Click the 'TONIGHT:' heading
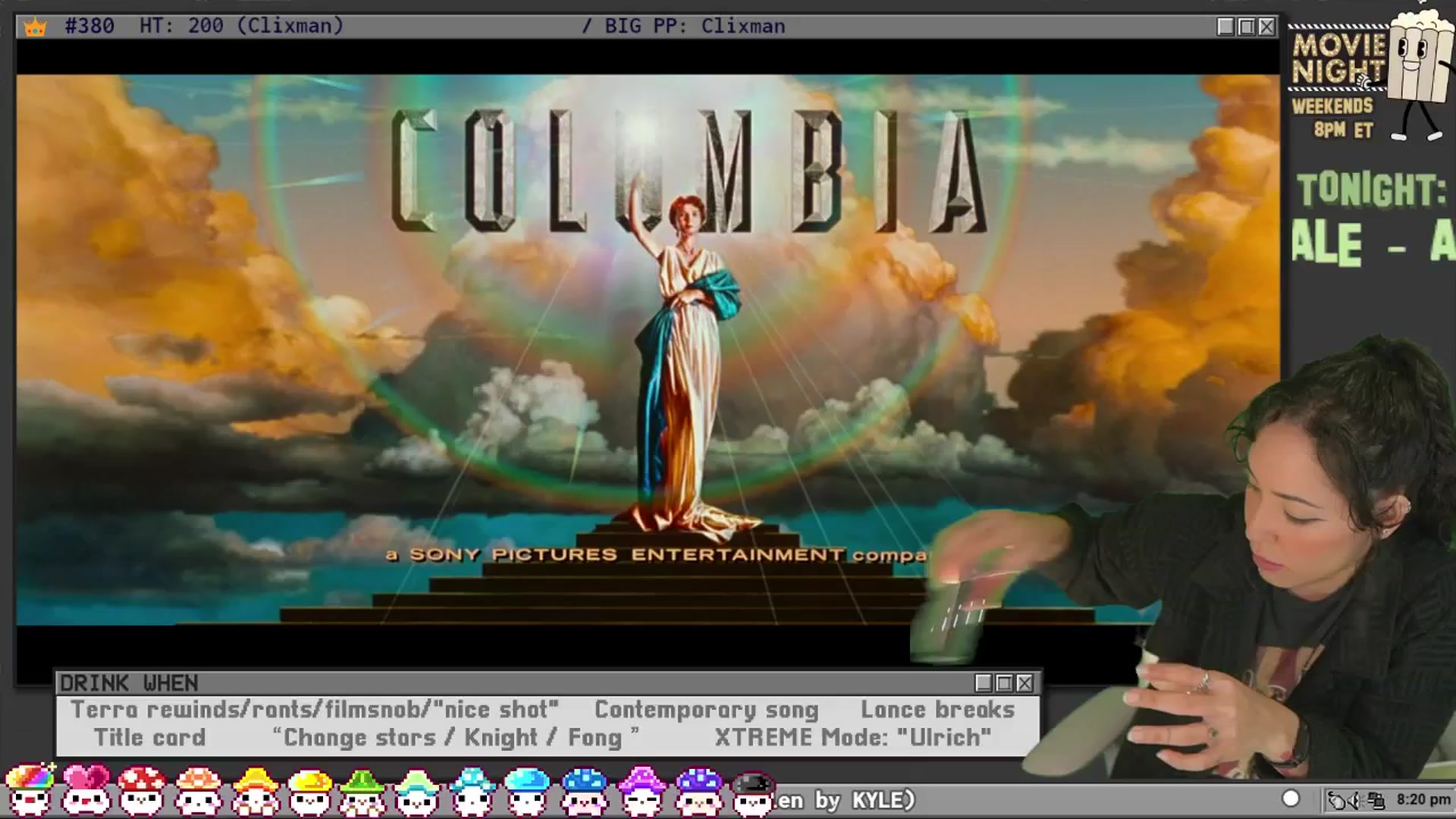 1371,190
